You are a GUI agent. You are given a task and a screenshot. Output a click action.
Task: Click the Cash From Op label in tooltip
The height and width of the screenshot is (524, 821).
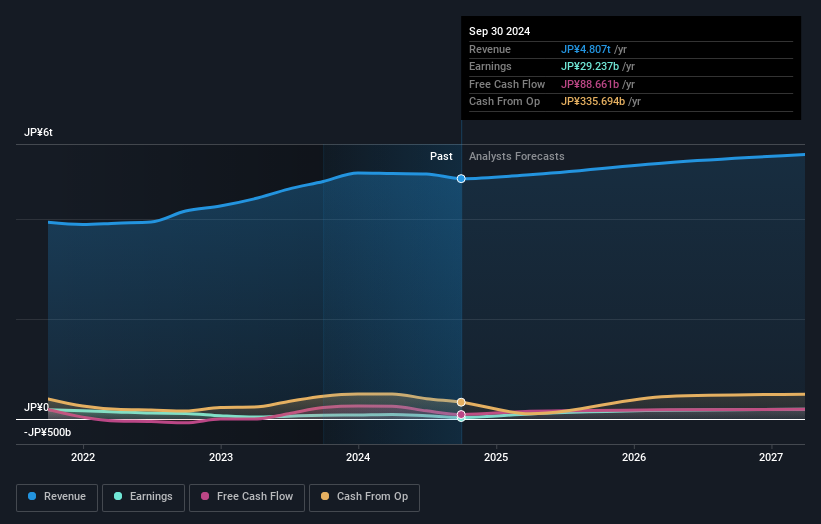pos(504,102)
